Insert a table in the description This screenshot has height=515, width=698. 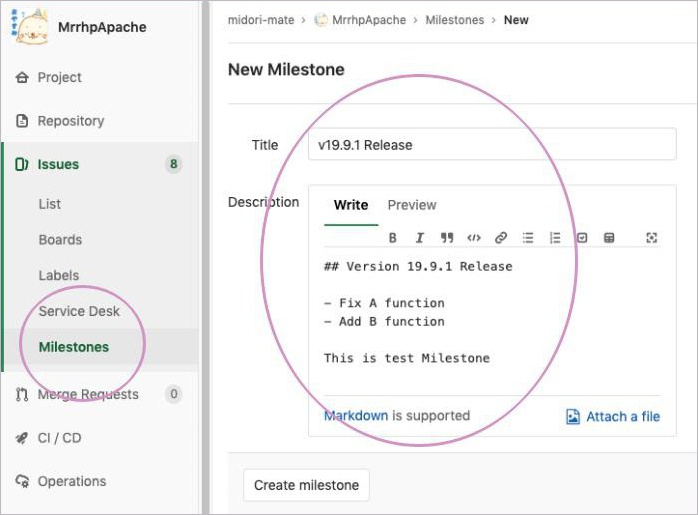[609, 238]
